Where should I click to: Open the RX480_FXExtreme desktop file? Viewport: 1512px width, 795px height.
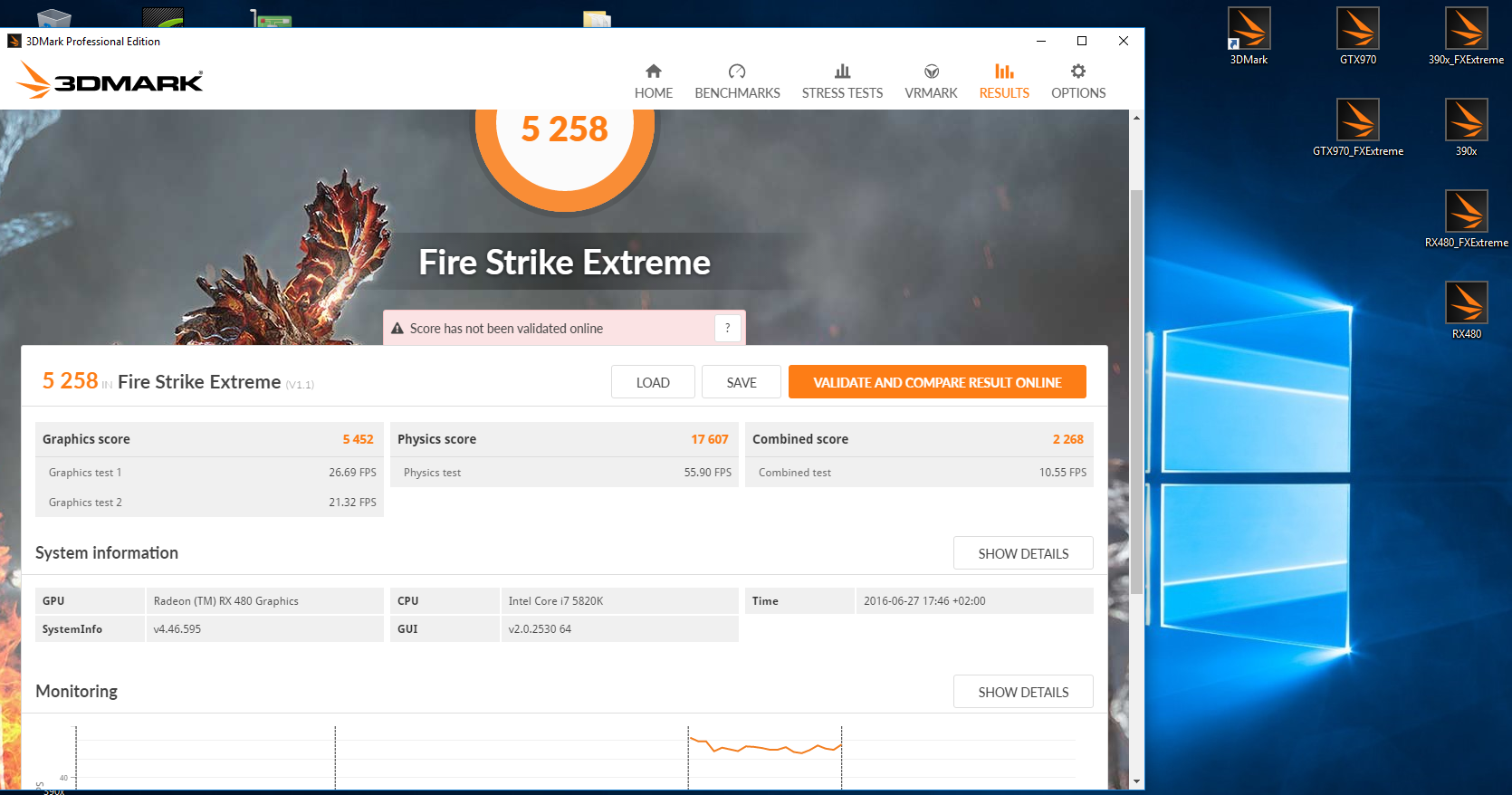[x=1467, y=219]
